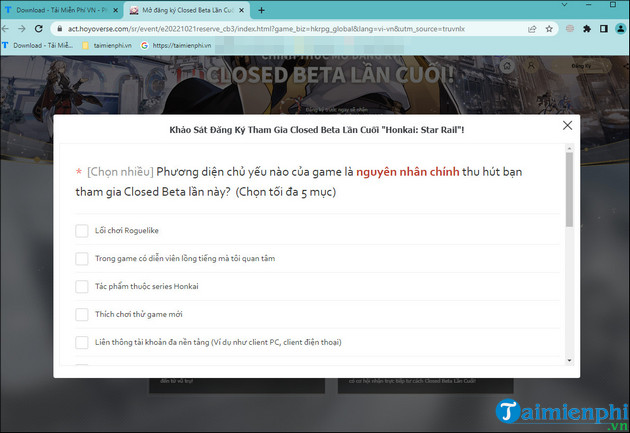Reload the page with the refresh icon
630x433 pixels.
coord(39,29)
